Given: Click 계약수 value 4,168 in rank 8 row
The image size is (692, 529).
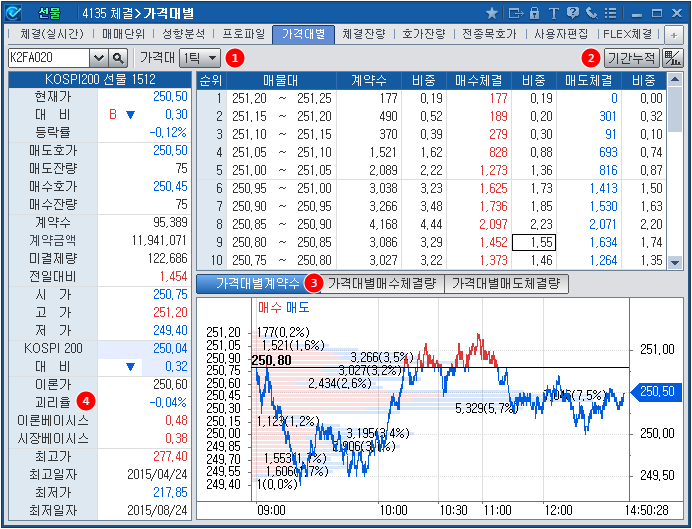Looking at the screenshot, I should [x=383, y=225].
